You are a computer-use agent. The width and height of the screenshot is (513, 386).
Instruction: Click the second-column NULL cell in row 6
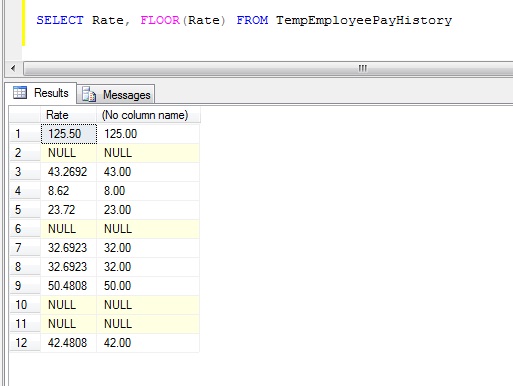148,229
